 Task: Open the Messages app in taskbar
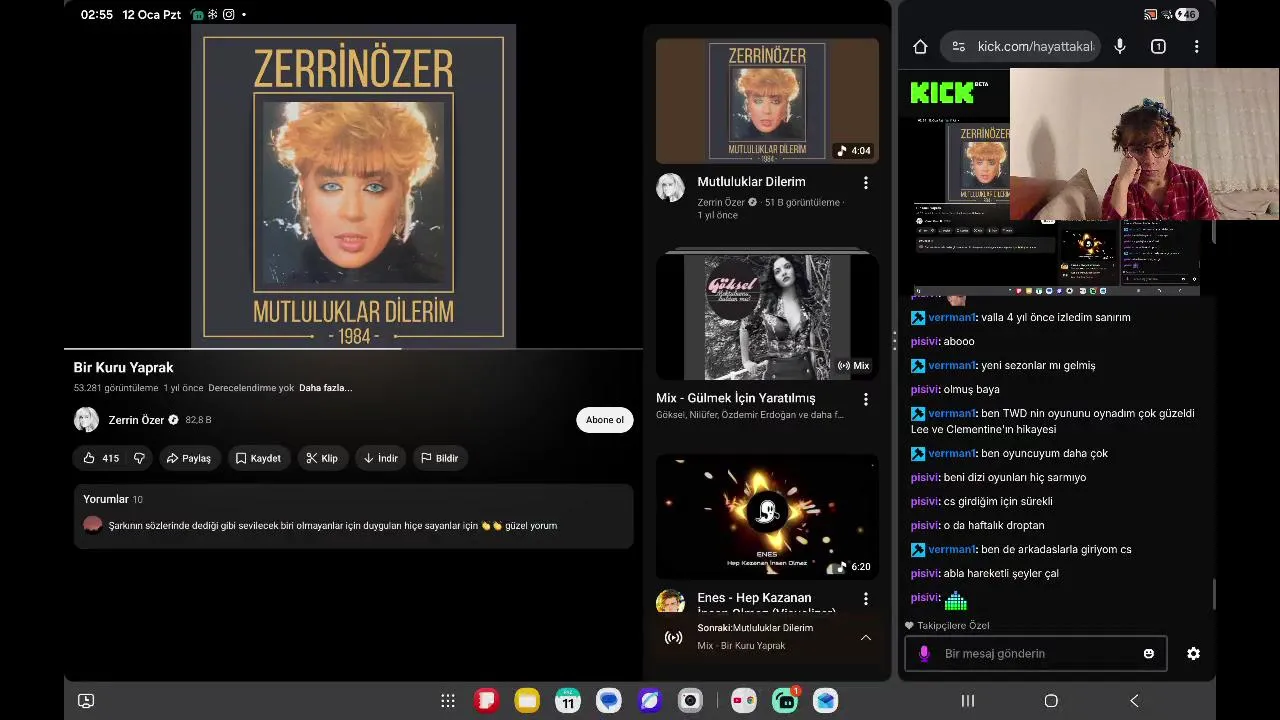[609, 701]
